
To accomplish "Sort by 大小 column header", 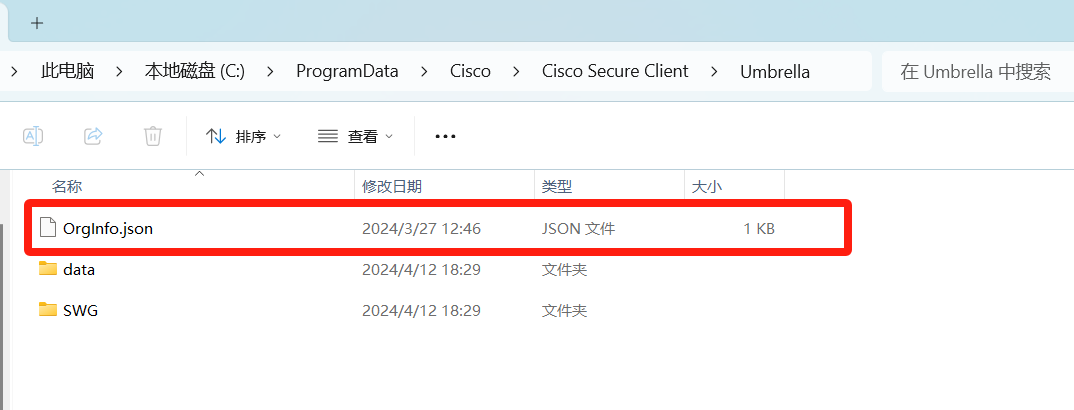I will tap(707, 186).
